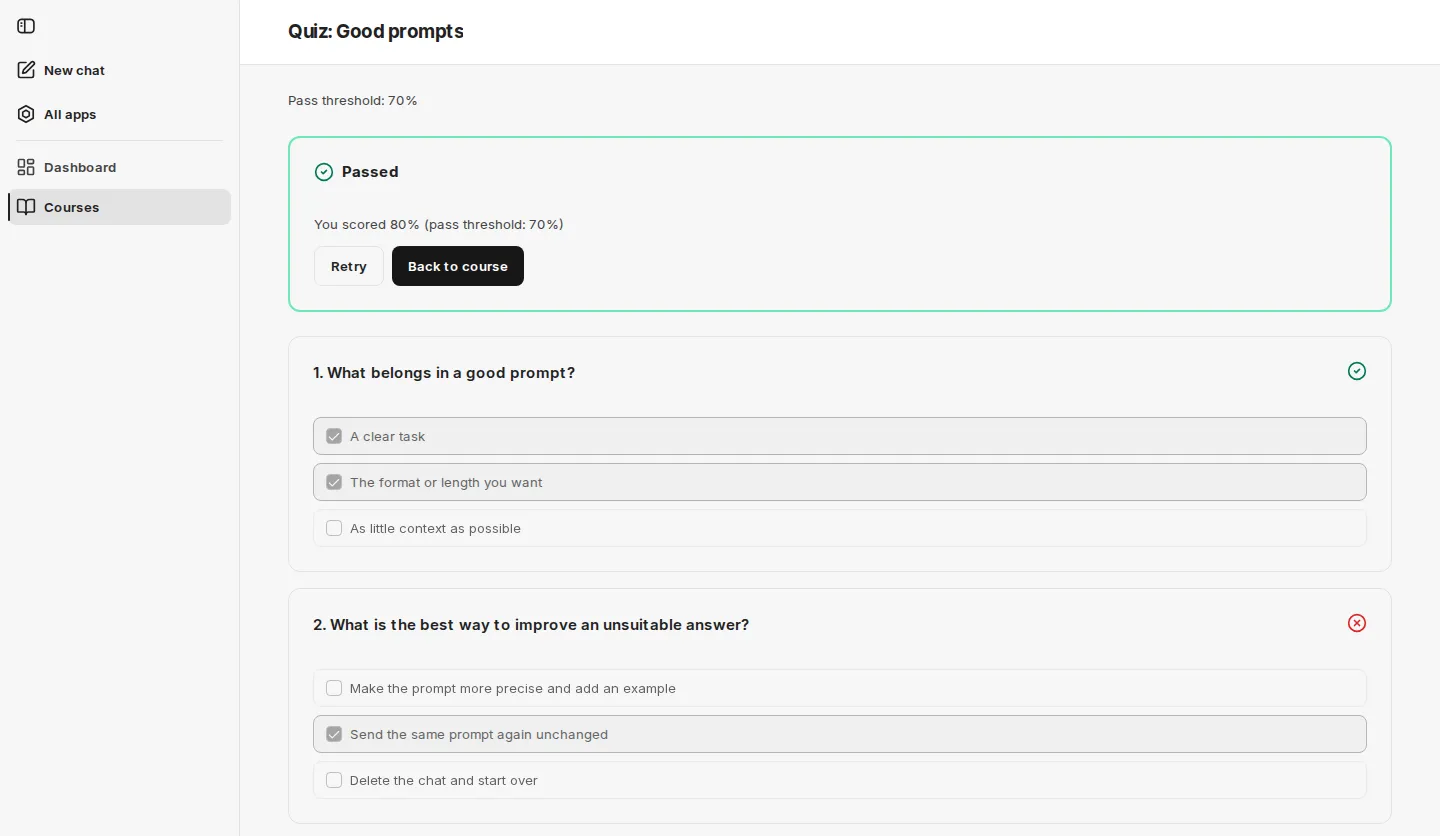The image size is (1440, 836).
Task: Click the Dashboard grid icon
Action: click(x=26, y=167)
